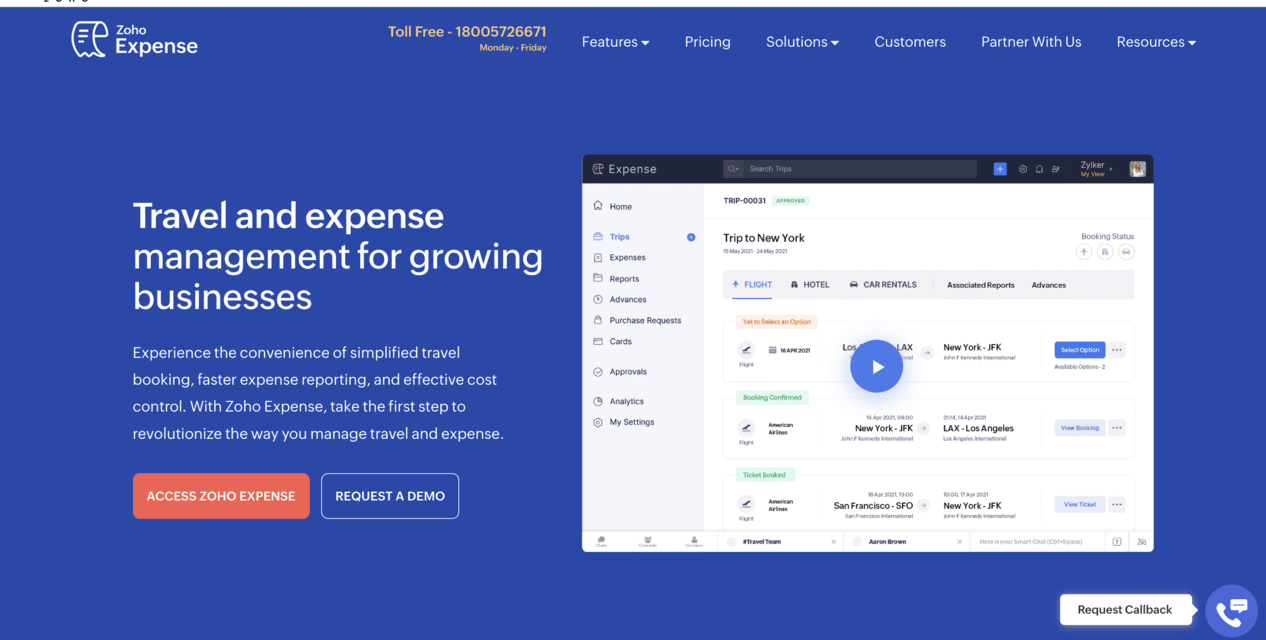Open the Request Callback phone icon

(x=1230, y=609)
